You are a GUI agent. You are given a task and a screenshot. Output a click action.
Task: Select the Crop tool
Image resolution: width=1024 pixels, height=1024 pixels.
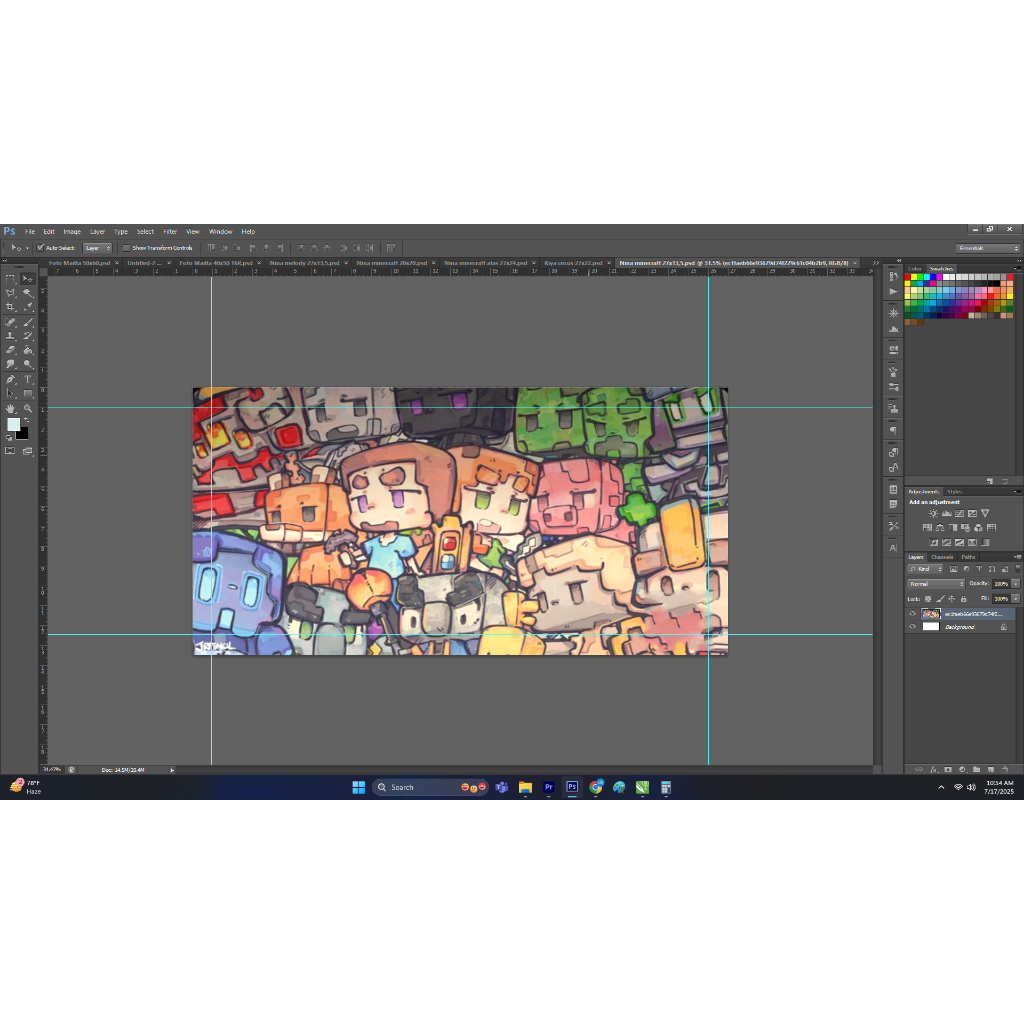click(x=11, y=307)
